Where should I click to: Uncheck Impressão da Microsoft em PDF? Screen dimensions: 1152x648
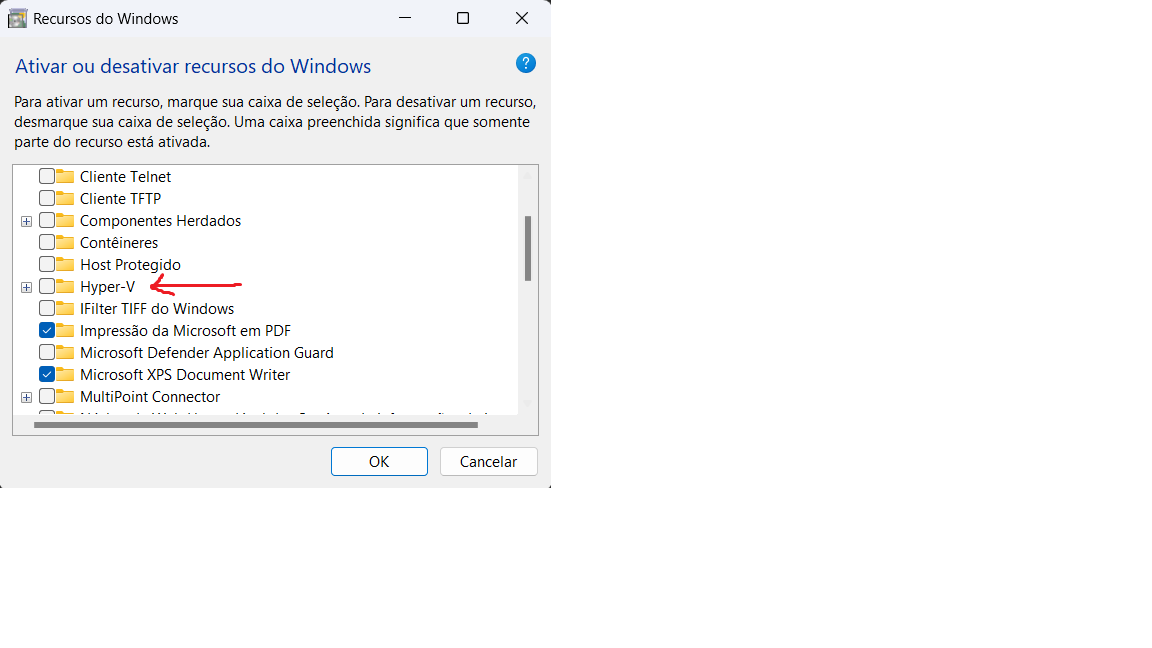[x=46, y=331]
